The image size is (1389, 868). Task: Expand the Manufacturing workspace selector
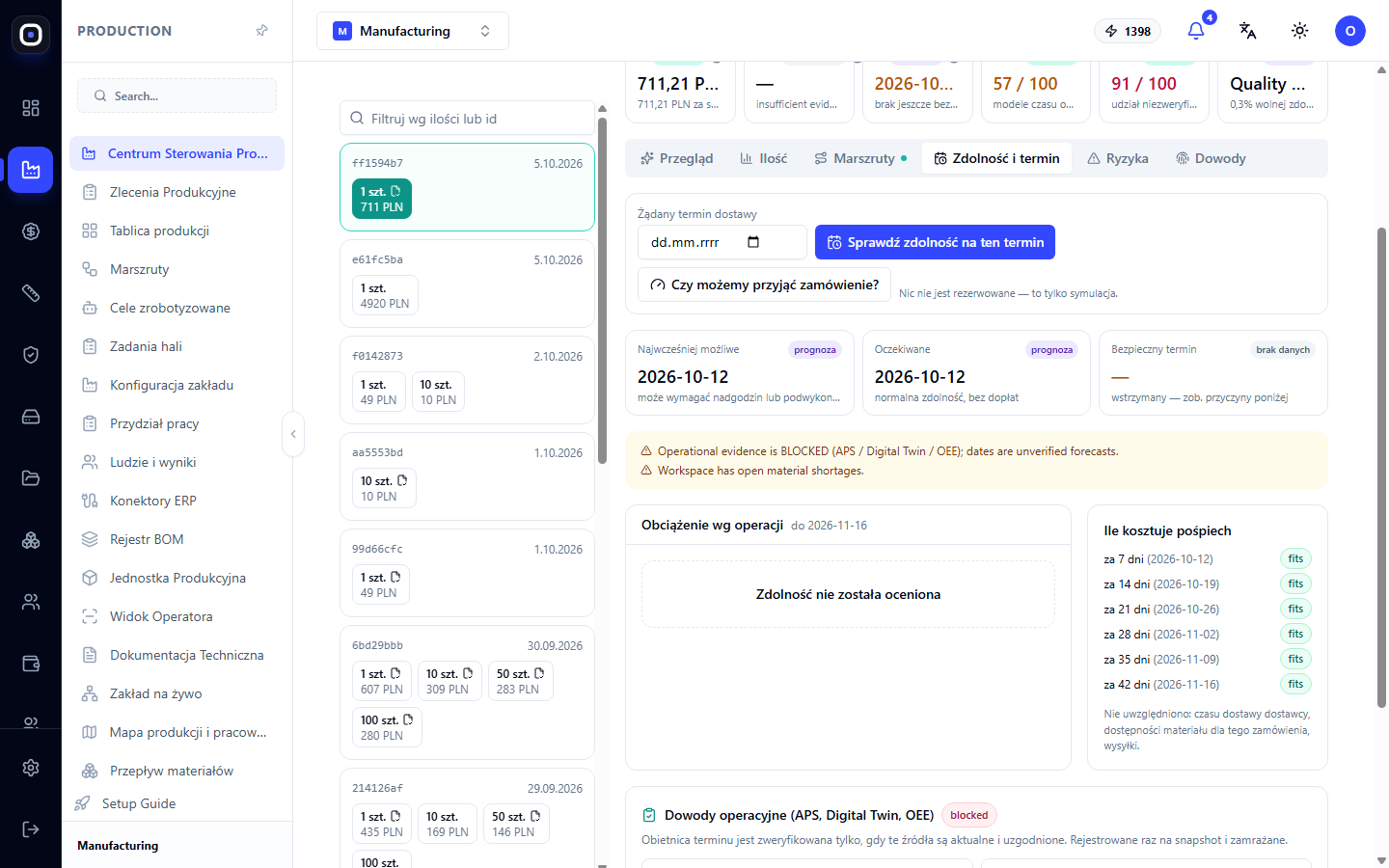click(x=413, y=31)
